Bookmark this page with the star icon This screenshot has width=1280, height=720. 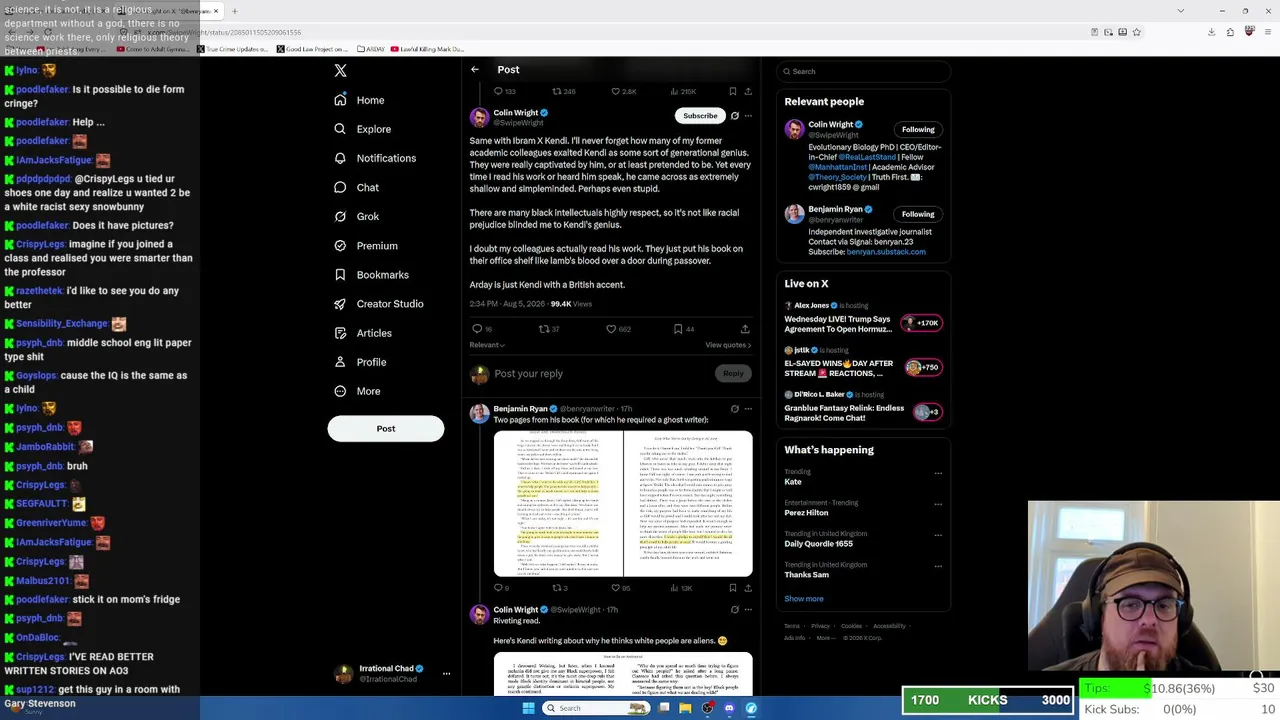(x=1137, y=32)
